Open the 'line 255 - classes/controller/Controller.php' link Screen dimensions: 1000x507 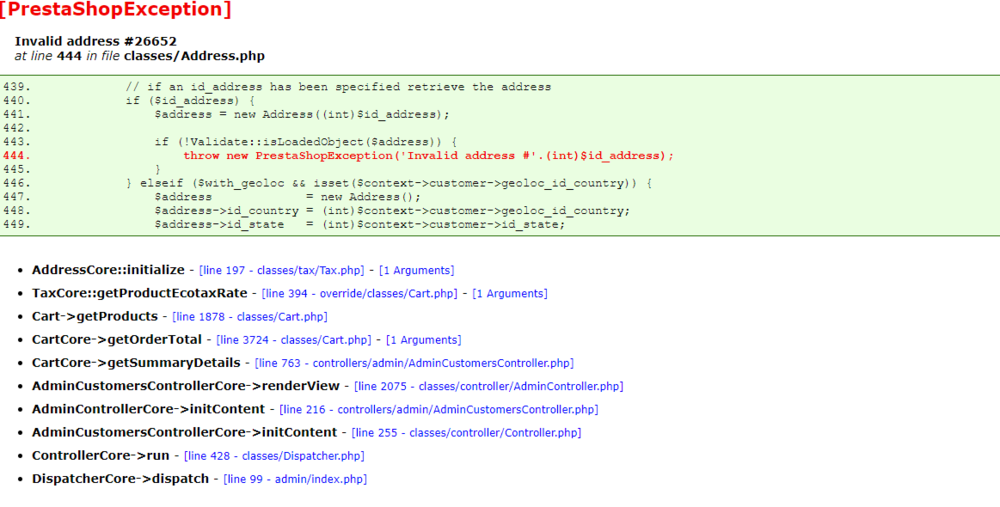coord(466,433)
